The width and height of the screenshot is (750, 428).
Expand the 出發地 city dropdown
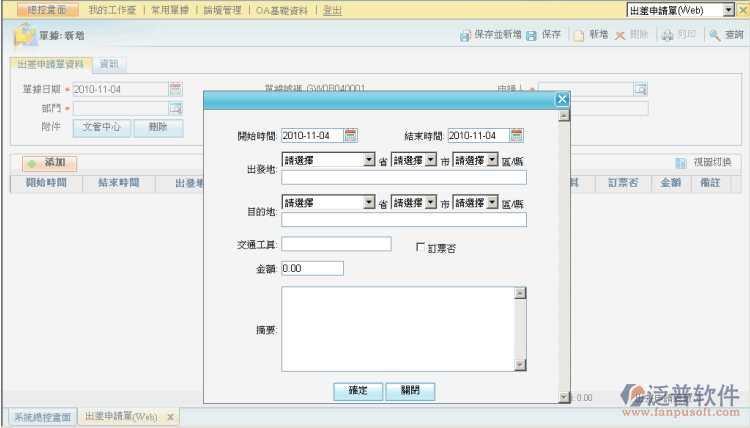click(x=430, y=160)
